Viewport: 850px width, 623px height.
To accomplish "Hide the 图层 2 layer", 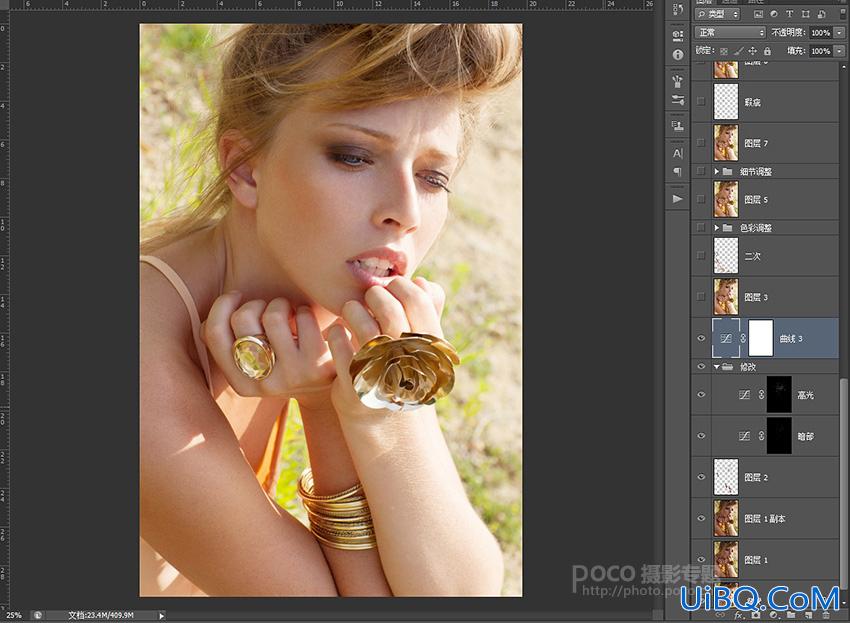I will 701,477.
